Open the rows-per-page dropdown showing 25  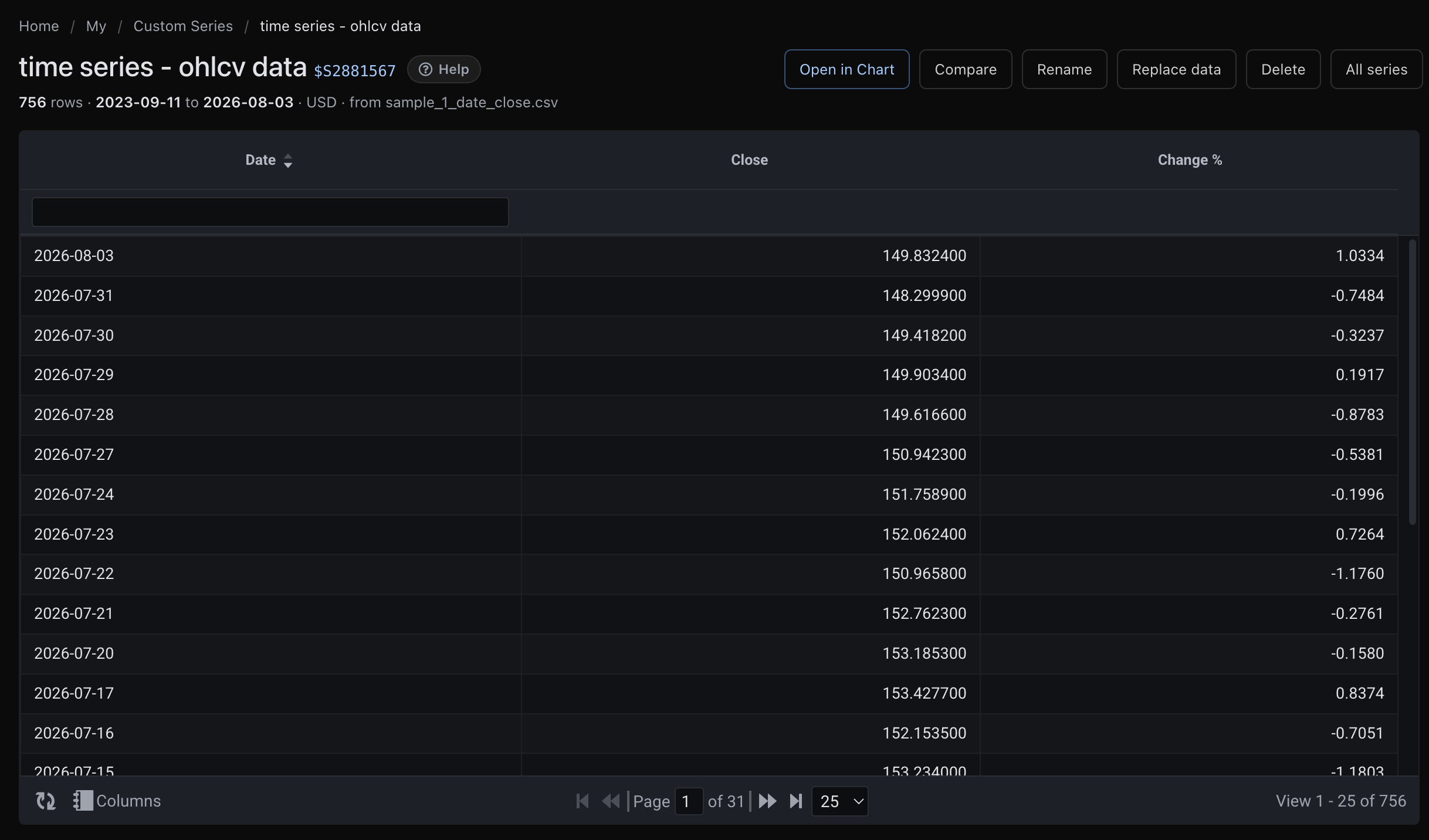tap(839, 801)
